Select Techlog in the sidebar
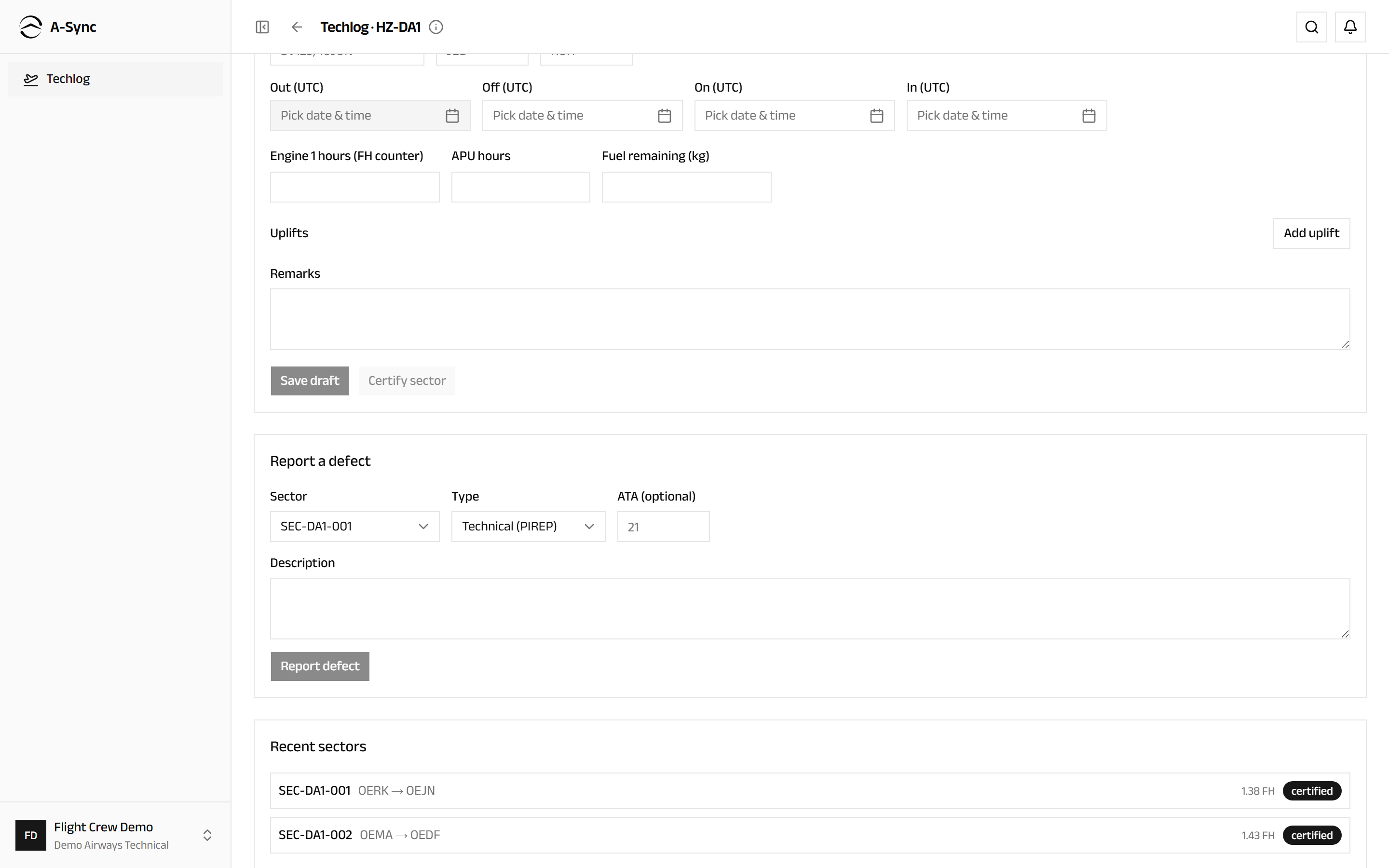Image resolution: width=1389 pixels, height=868 pixels. point(115,79)
